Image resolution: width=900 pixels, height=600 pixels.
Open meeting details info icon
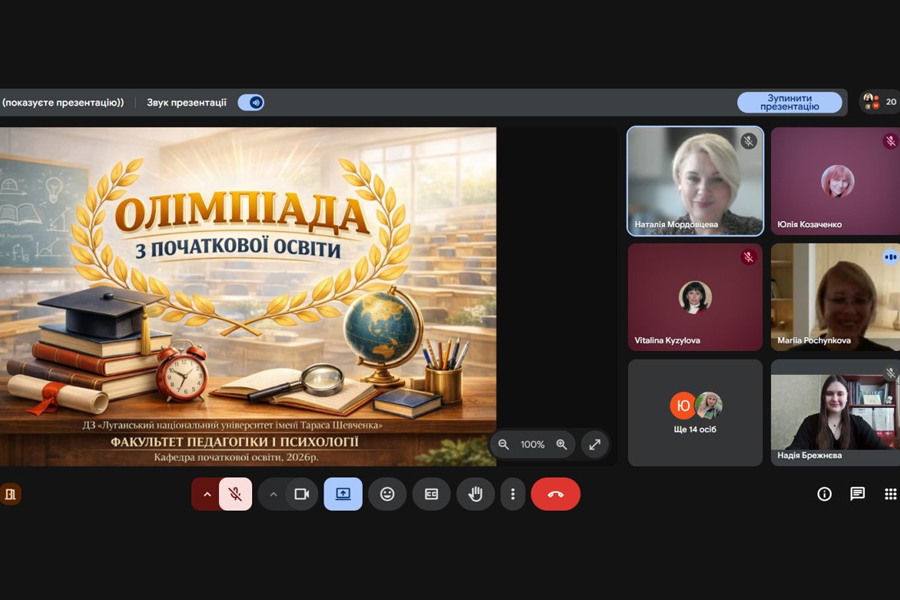[x=824, y=494]
